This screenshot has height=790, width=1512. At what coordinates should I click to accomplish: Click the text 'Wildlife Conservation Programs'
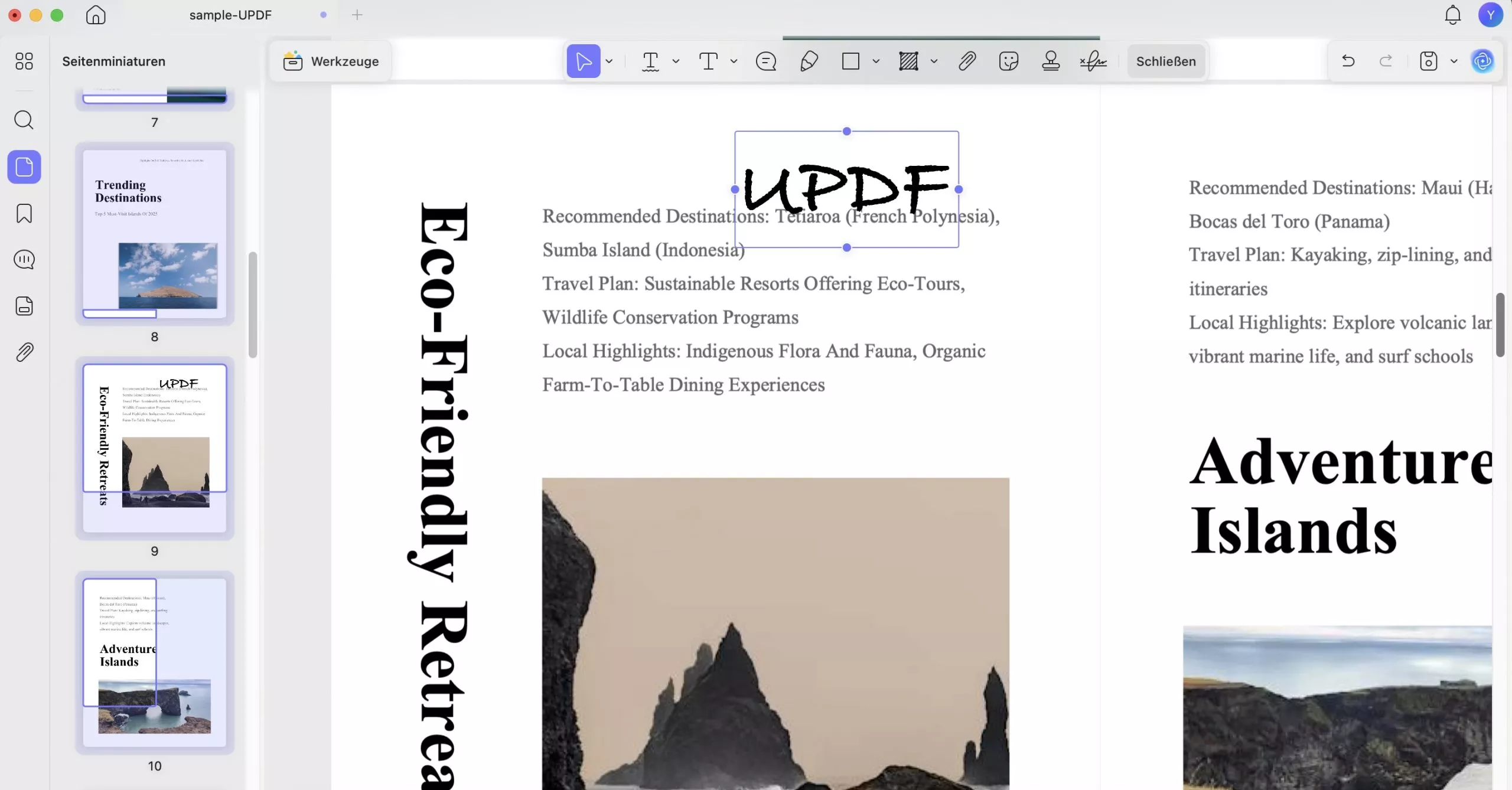click(670, 318)
